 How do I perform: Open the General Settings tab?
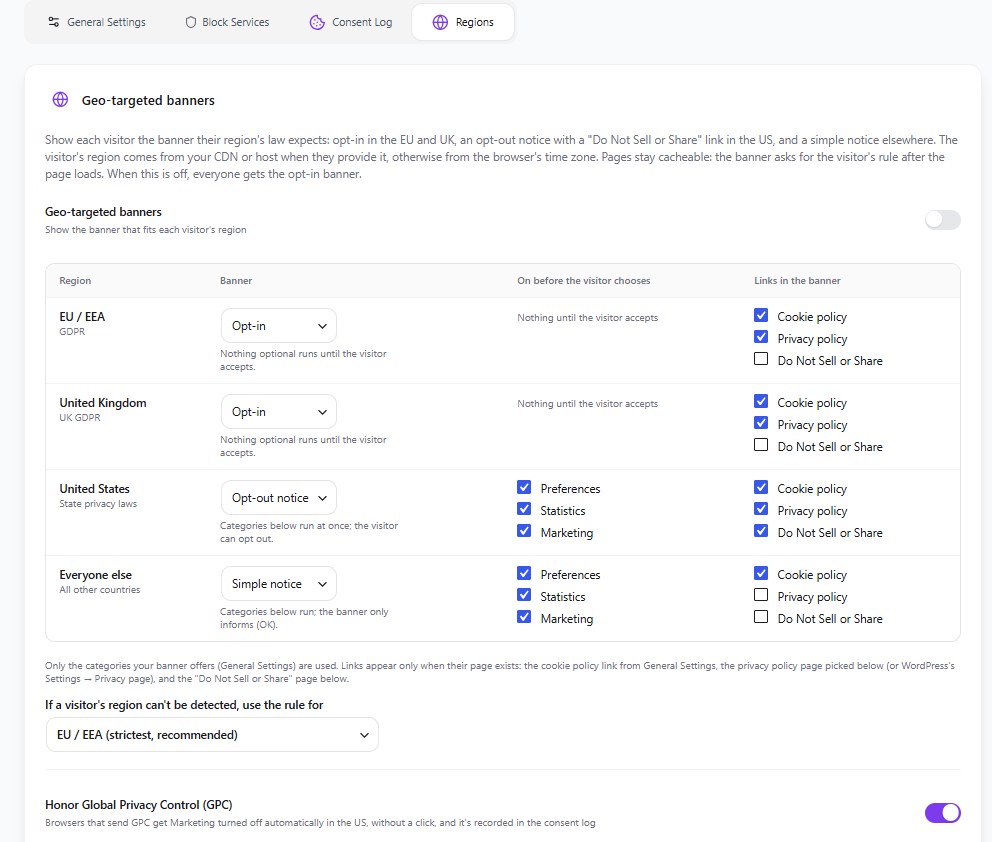[97, 22]
